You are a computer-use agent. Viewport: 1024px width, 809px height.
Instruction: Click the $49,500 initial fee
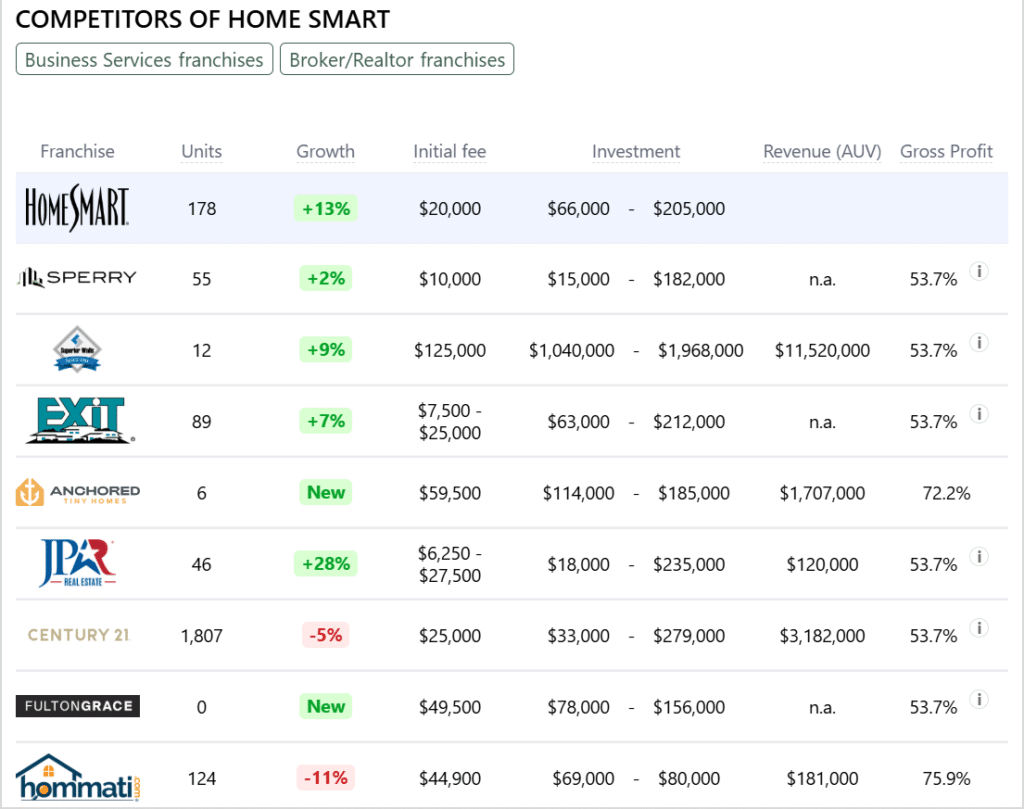click(x=449, y=707)
